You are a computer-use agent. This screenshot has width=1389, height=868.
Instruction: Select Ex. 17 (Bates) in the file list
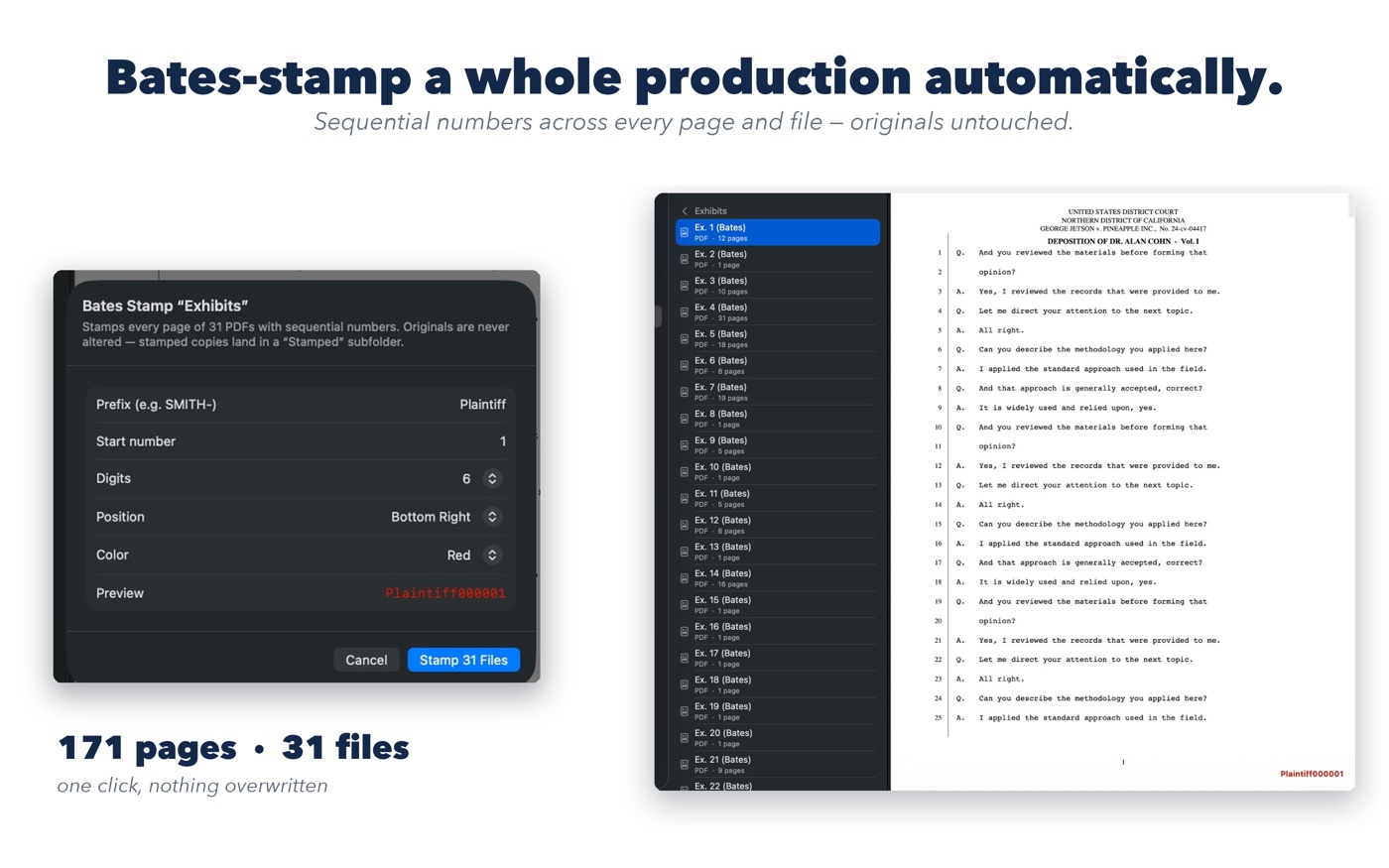(778, 658)
